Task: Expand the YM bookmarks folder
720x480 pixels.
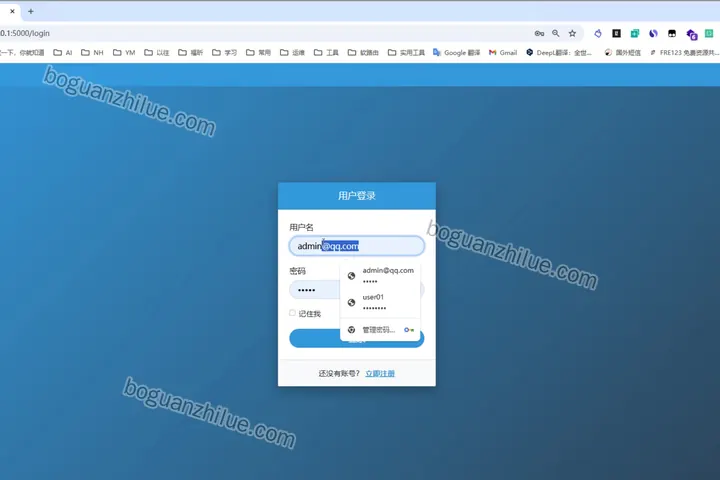Action: click(x=124, y=53)
